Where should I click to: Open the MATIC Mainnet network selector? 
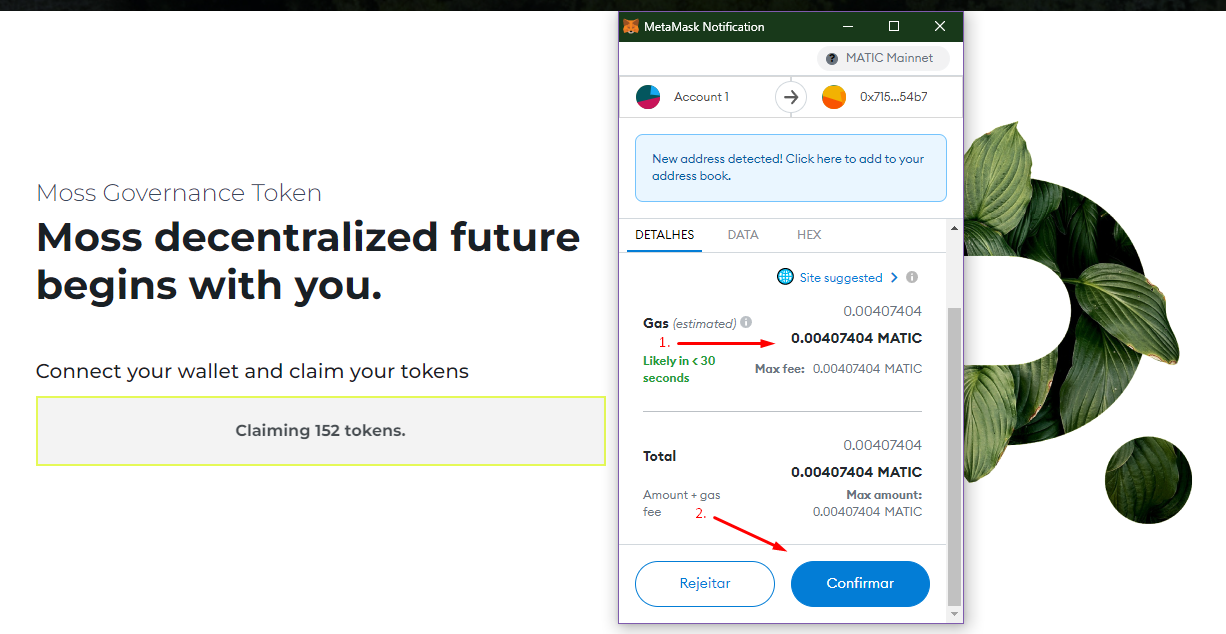(x=883, y=58)
